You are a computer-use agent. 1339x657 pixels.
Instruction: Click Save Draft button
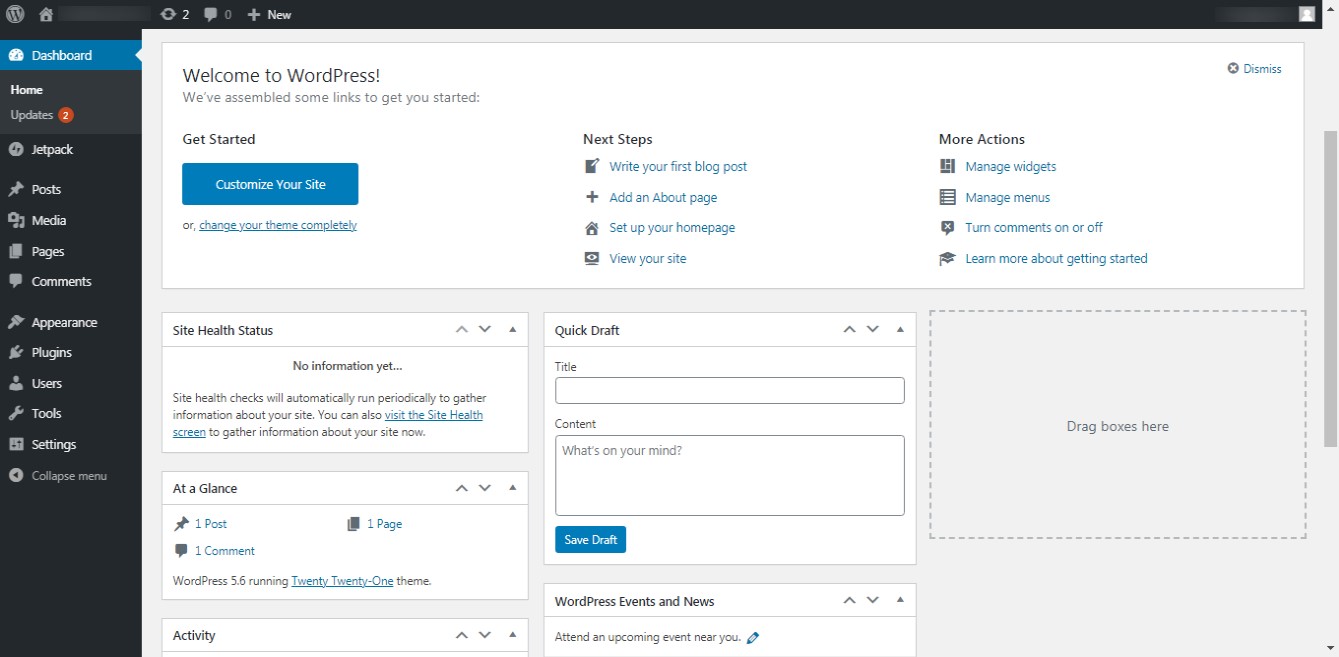point(590,539)
